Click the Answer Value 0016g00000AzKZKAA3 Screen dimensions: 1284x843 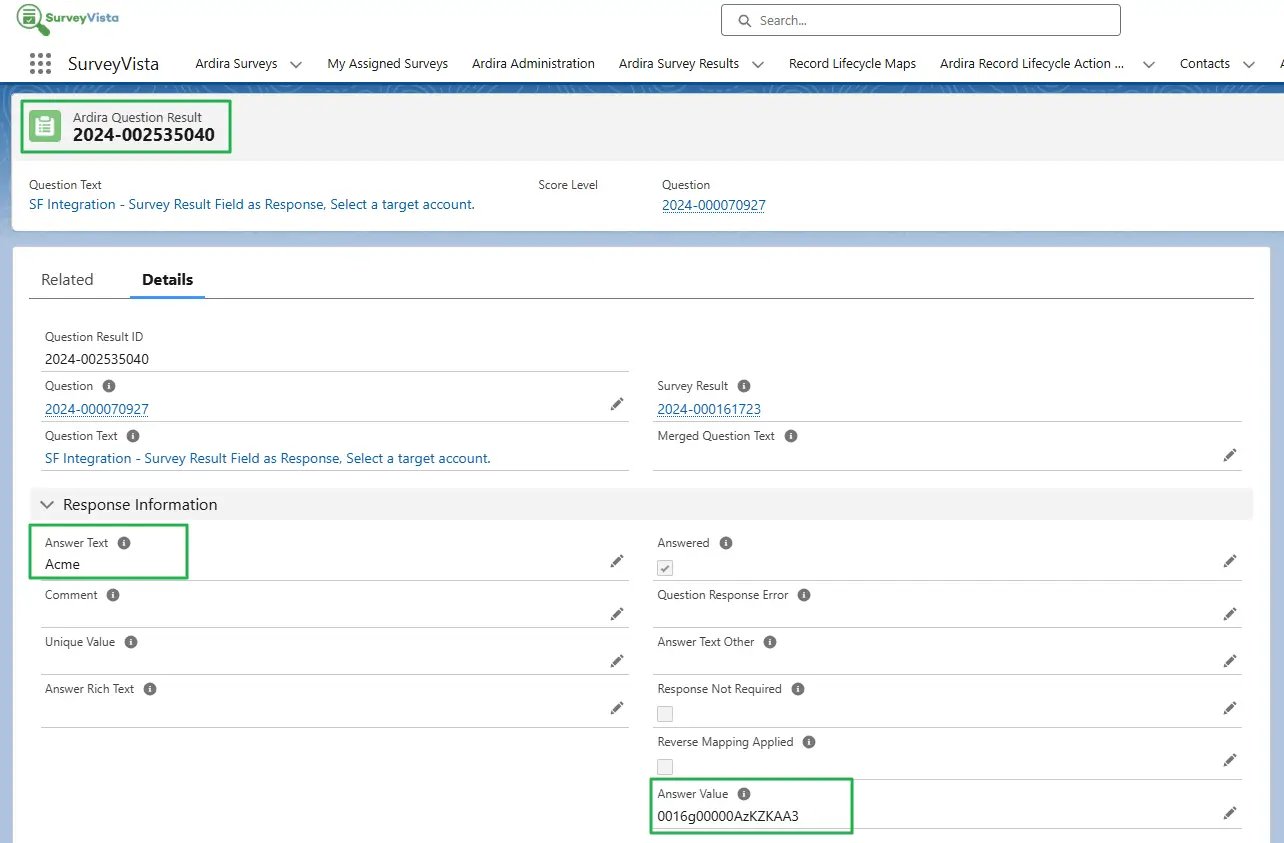(728, 816)
